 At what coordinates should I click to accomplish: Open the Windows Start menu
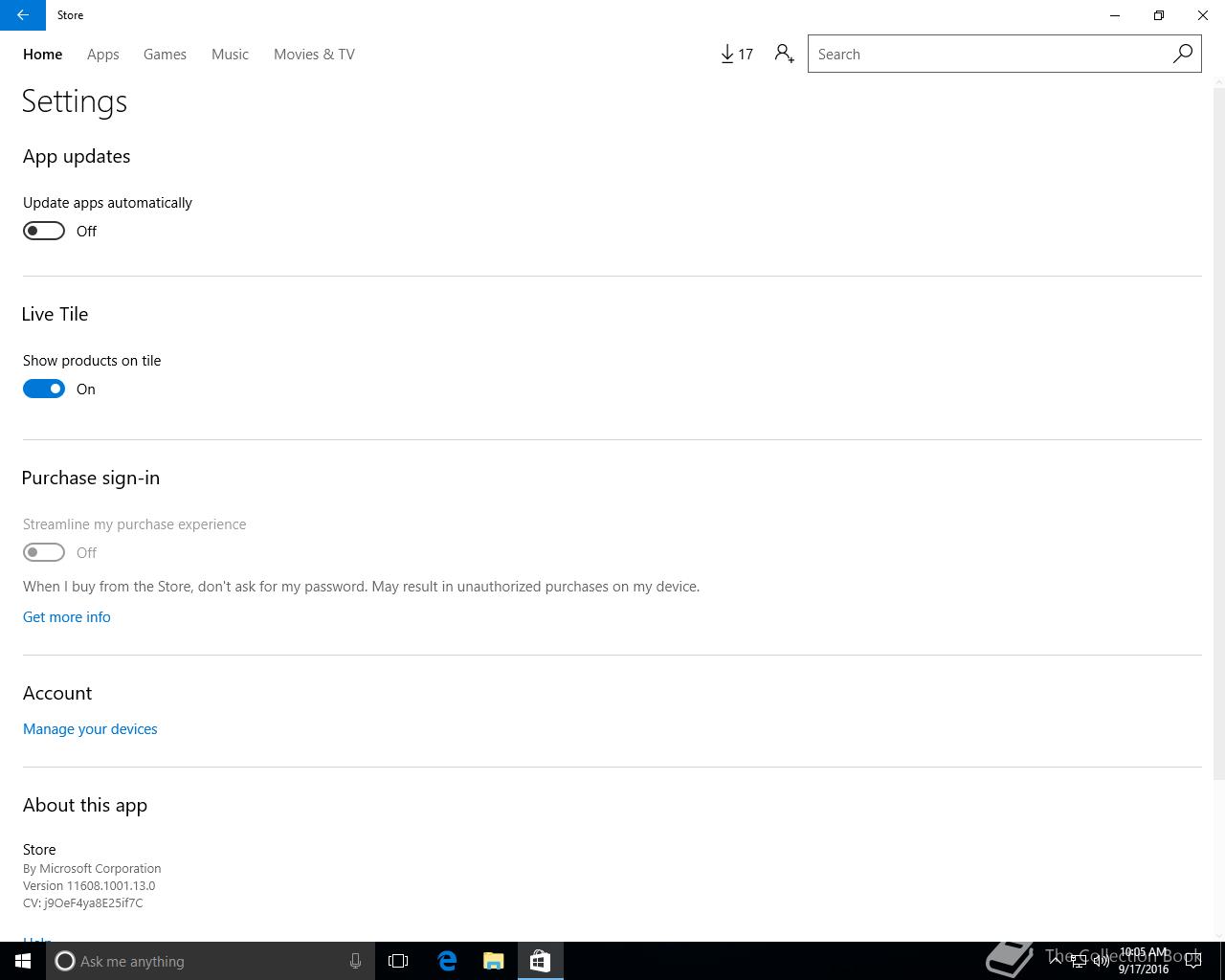click(x=23, y=961)
